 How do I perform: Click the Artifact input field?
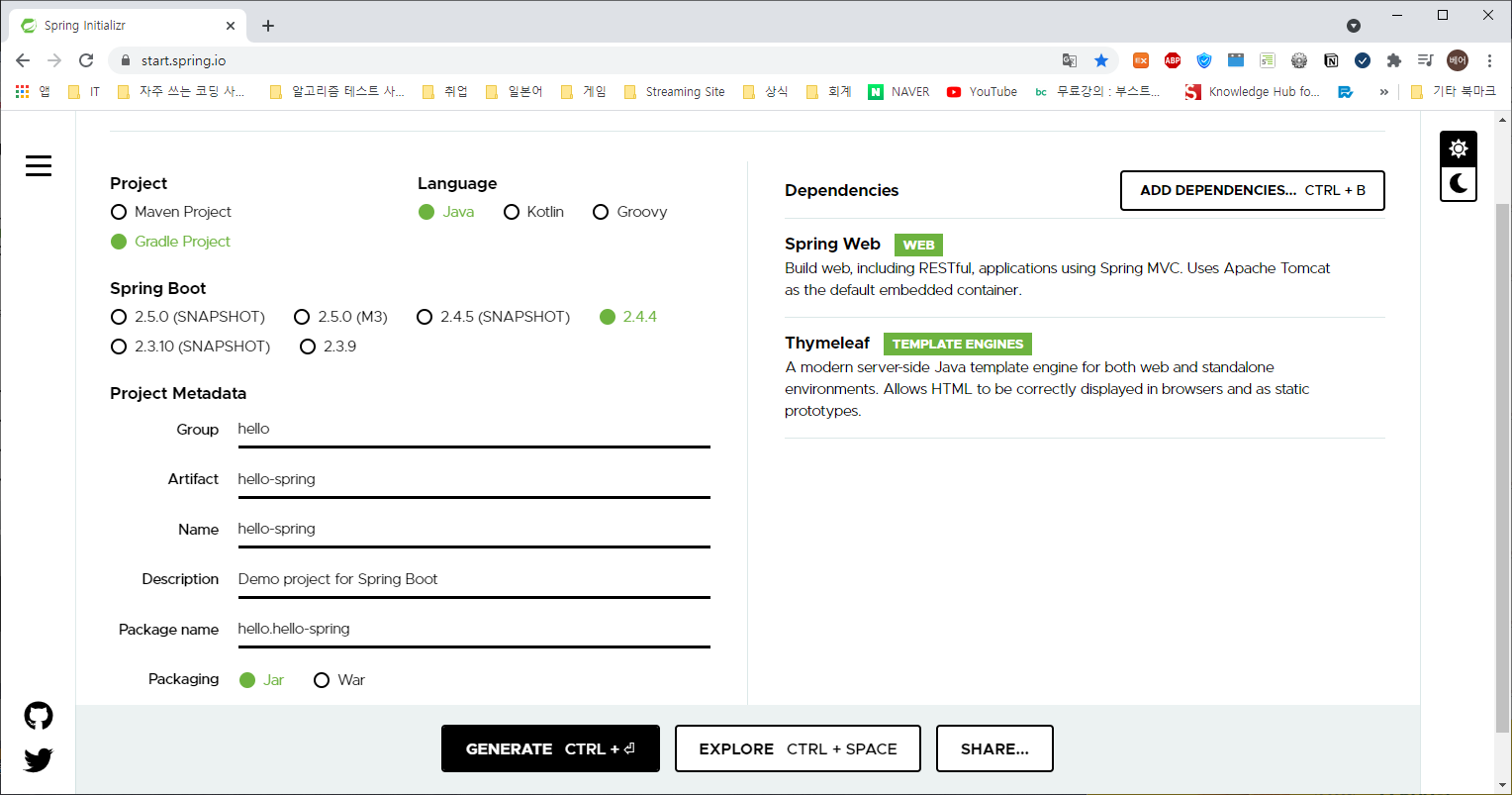click(x=474, y=479)
